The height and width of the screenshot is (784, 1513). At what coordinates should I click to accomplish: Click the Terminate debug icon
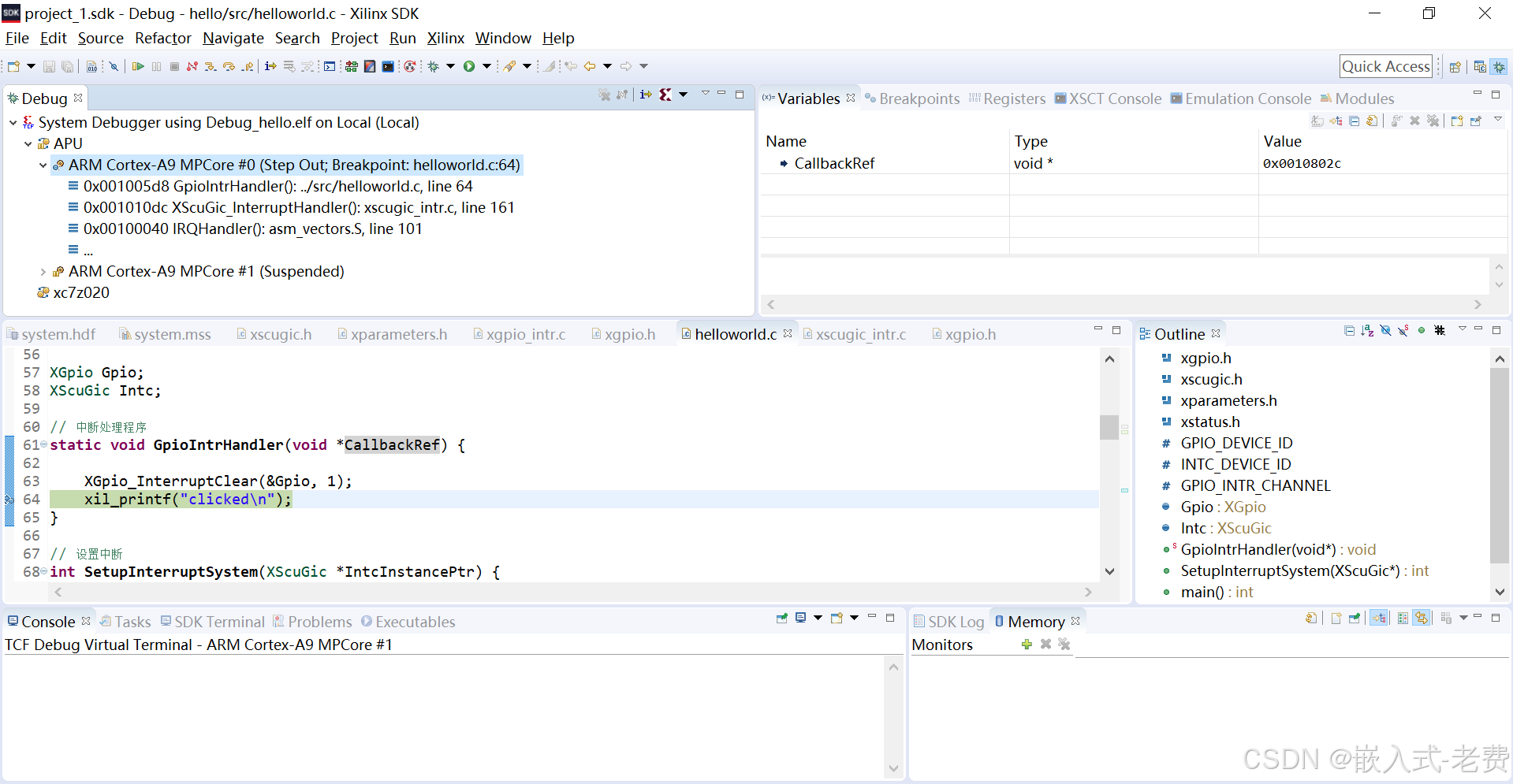(x=174, y=66)
